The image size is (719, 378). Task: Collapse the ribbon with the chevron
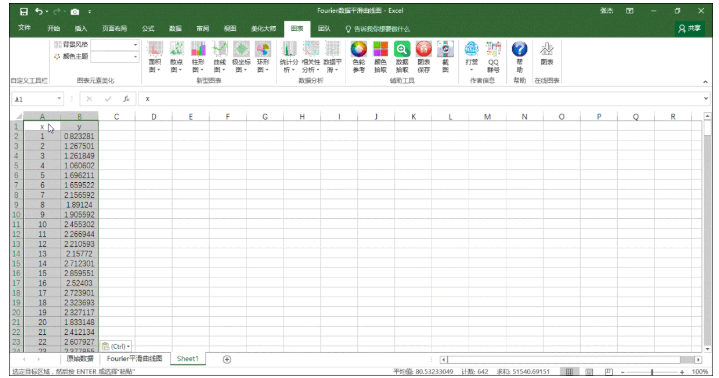(x=705, y=82)
